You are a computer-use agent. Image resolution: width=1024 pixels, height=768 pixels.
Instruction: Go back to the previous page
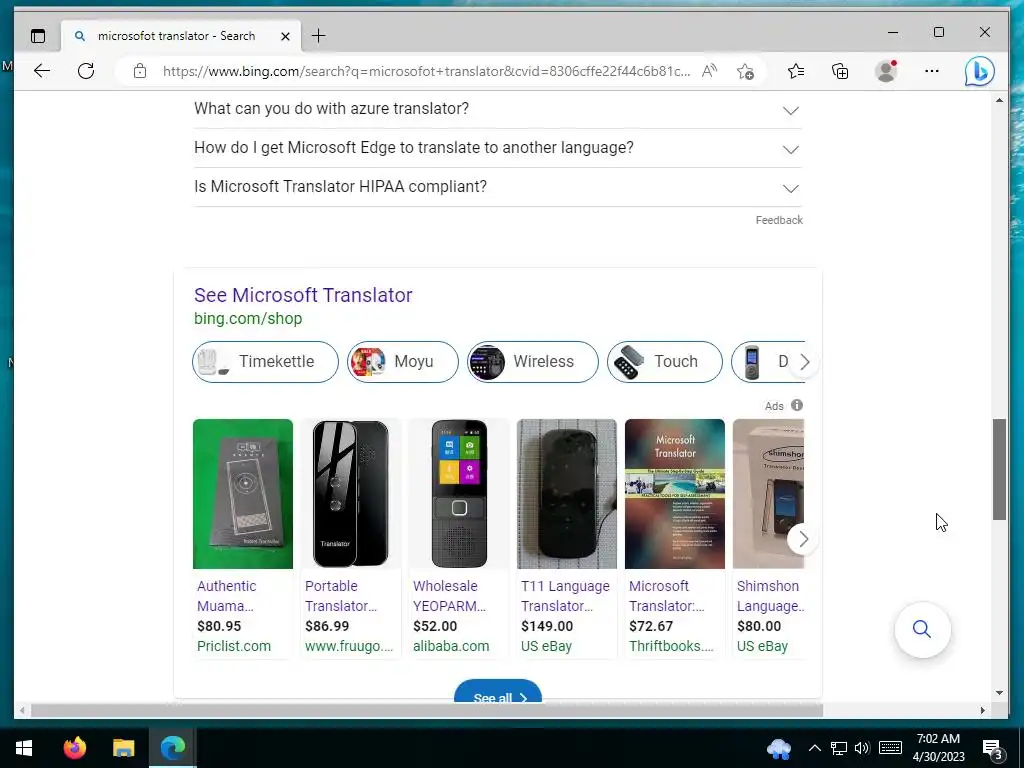[42, 71]
